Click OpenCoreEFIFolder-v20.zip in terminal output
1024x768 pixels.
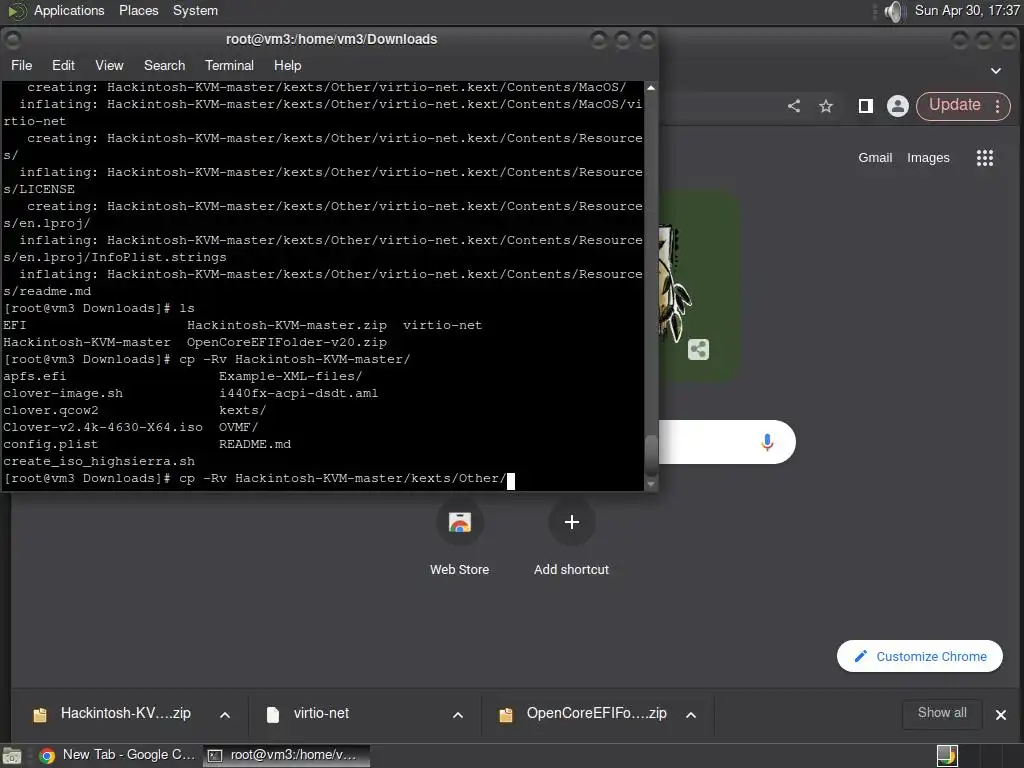287,342
